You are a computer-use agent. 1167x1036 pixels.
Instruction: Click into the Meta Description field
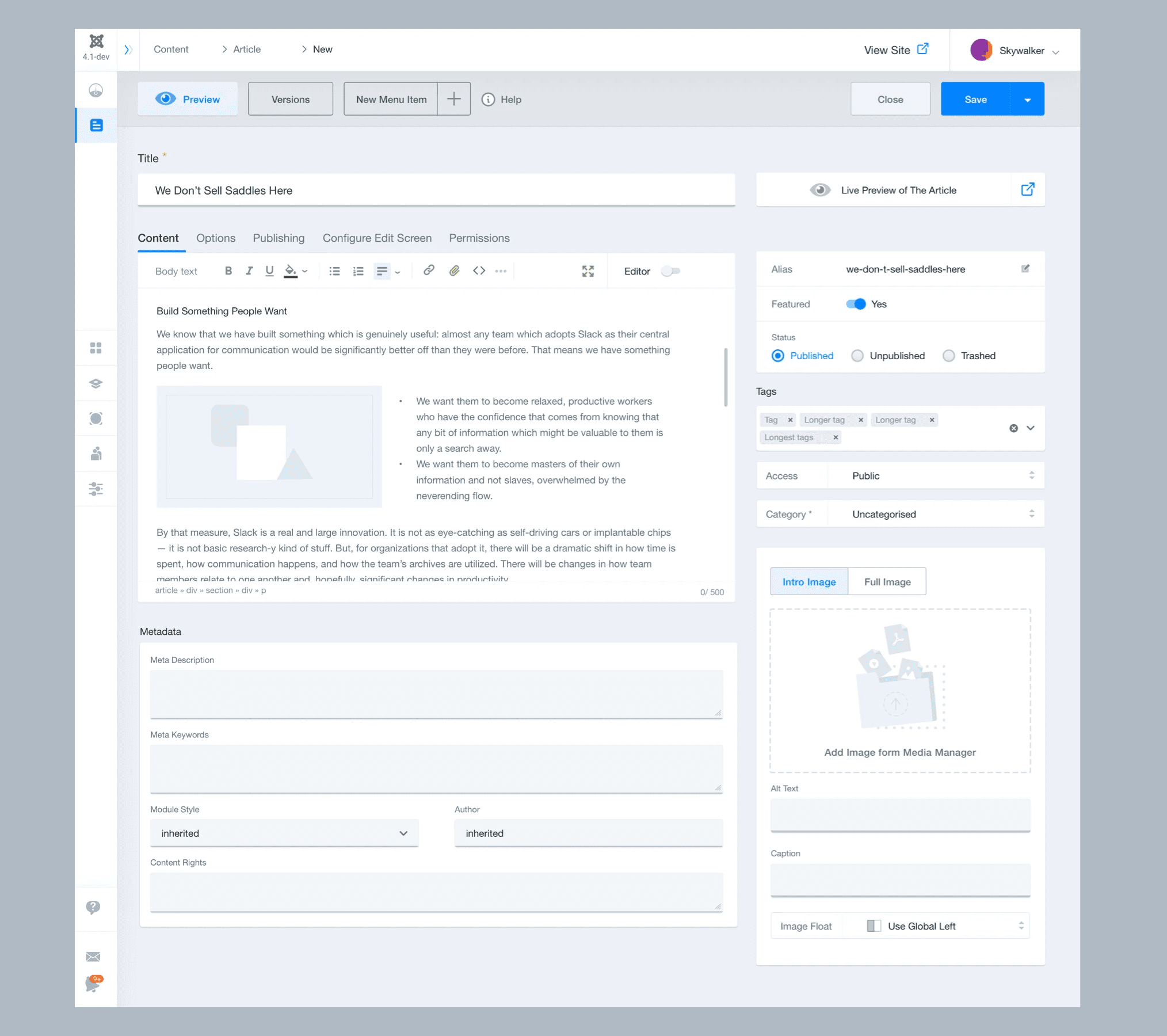coord(436,694)
